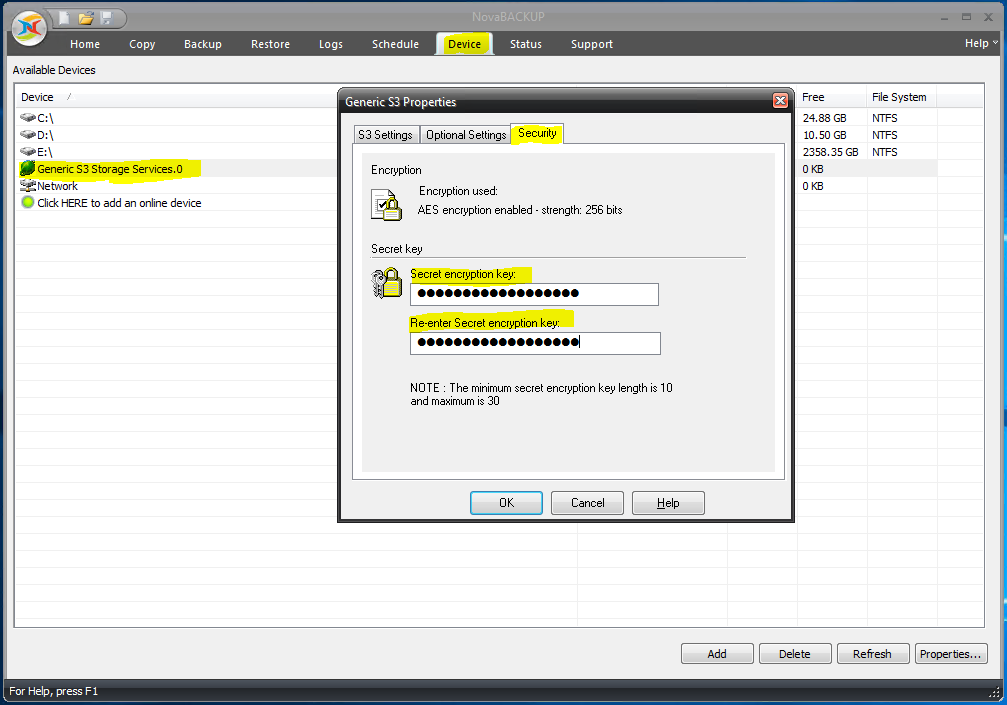Viewport: 1007px width, 705px height.
Task: Click the Add device button
Action: (717, 654)
